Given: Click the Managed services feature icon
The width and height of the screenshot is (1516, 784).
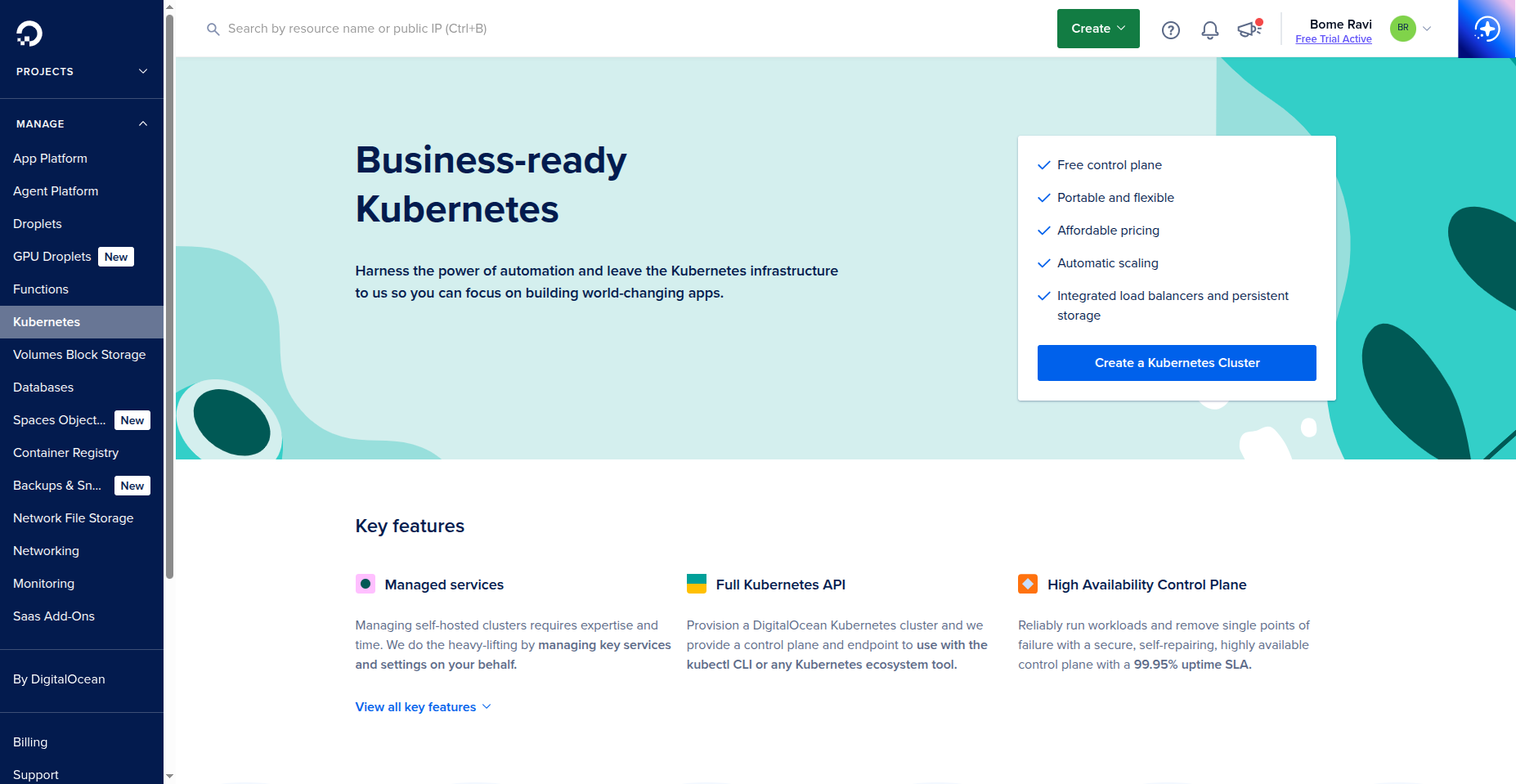Looking at the screenshot, I should (366, 584).
